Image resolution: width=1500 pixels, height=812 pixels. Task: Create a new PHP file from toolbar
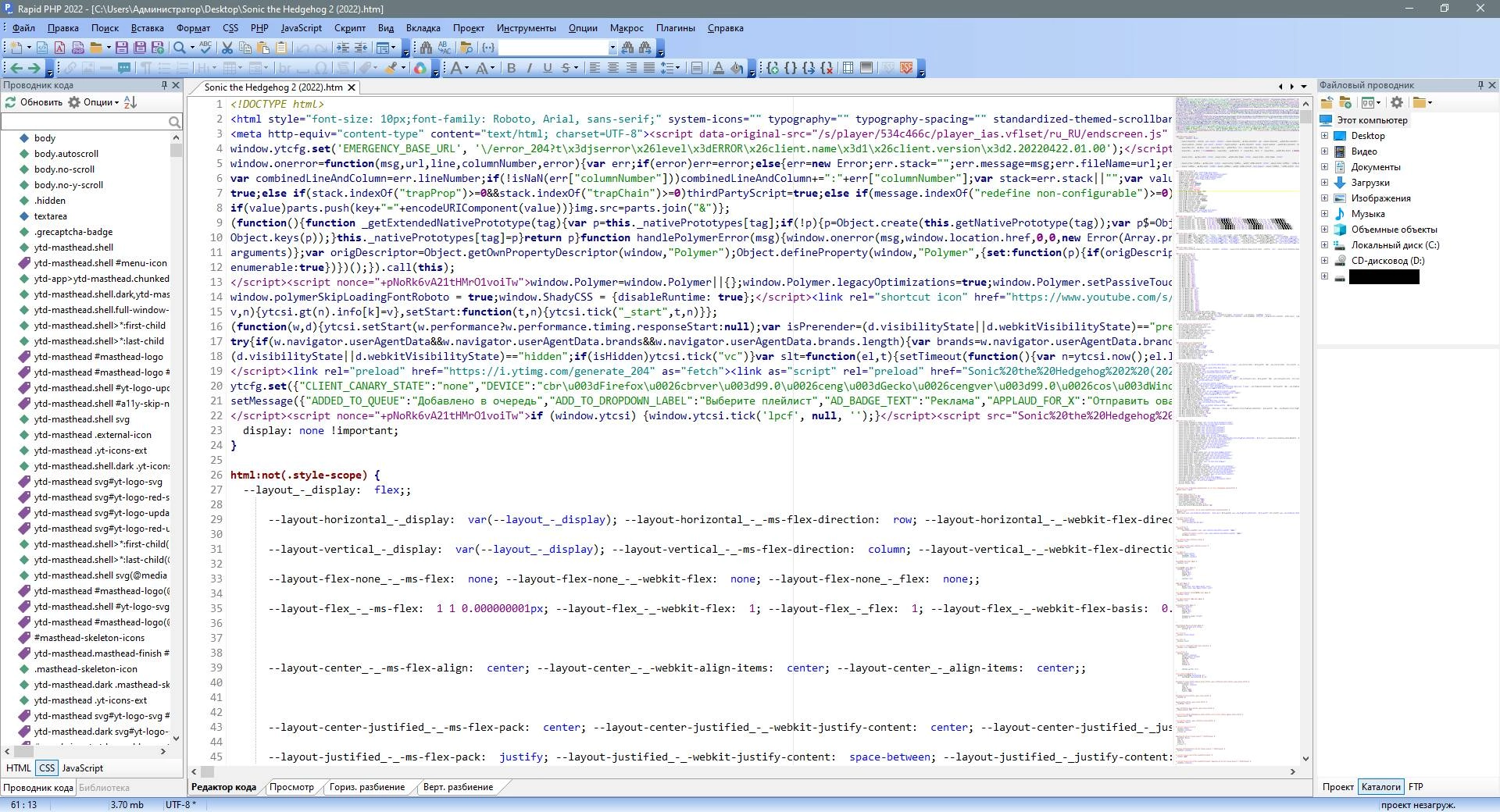(x=78, y=48)
